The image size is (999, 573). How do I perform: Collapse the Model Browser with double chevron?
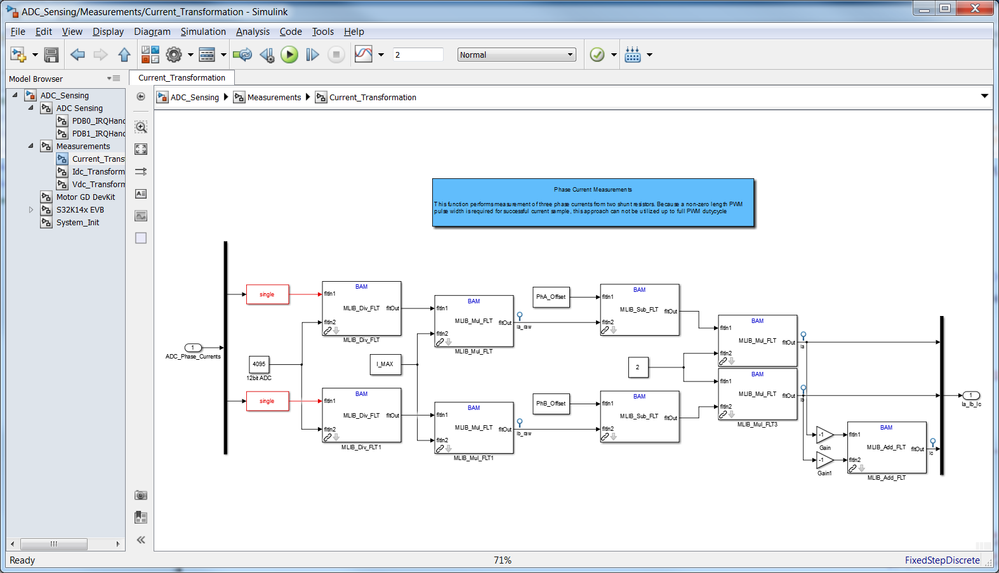(141, 540)
